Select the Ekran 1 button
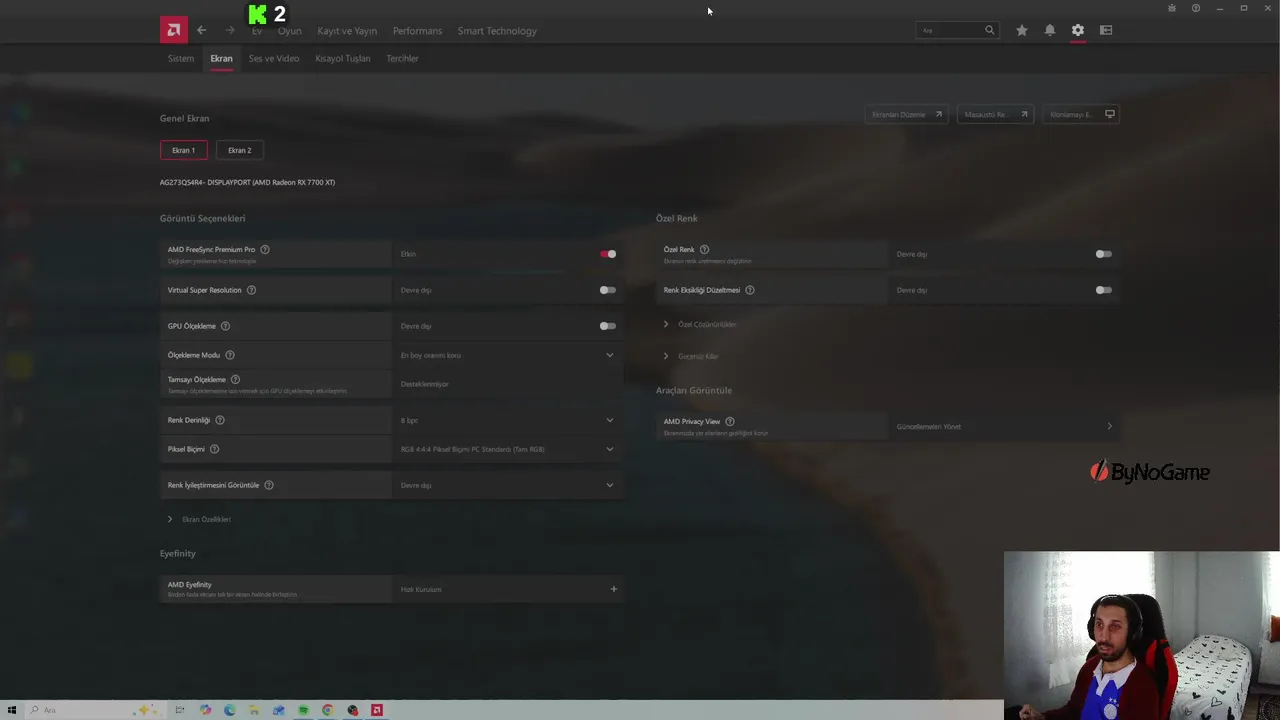 click(184, 150)
